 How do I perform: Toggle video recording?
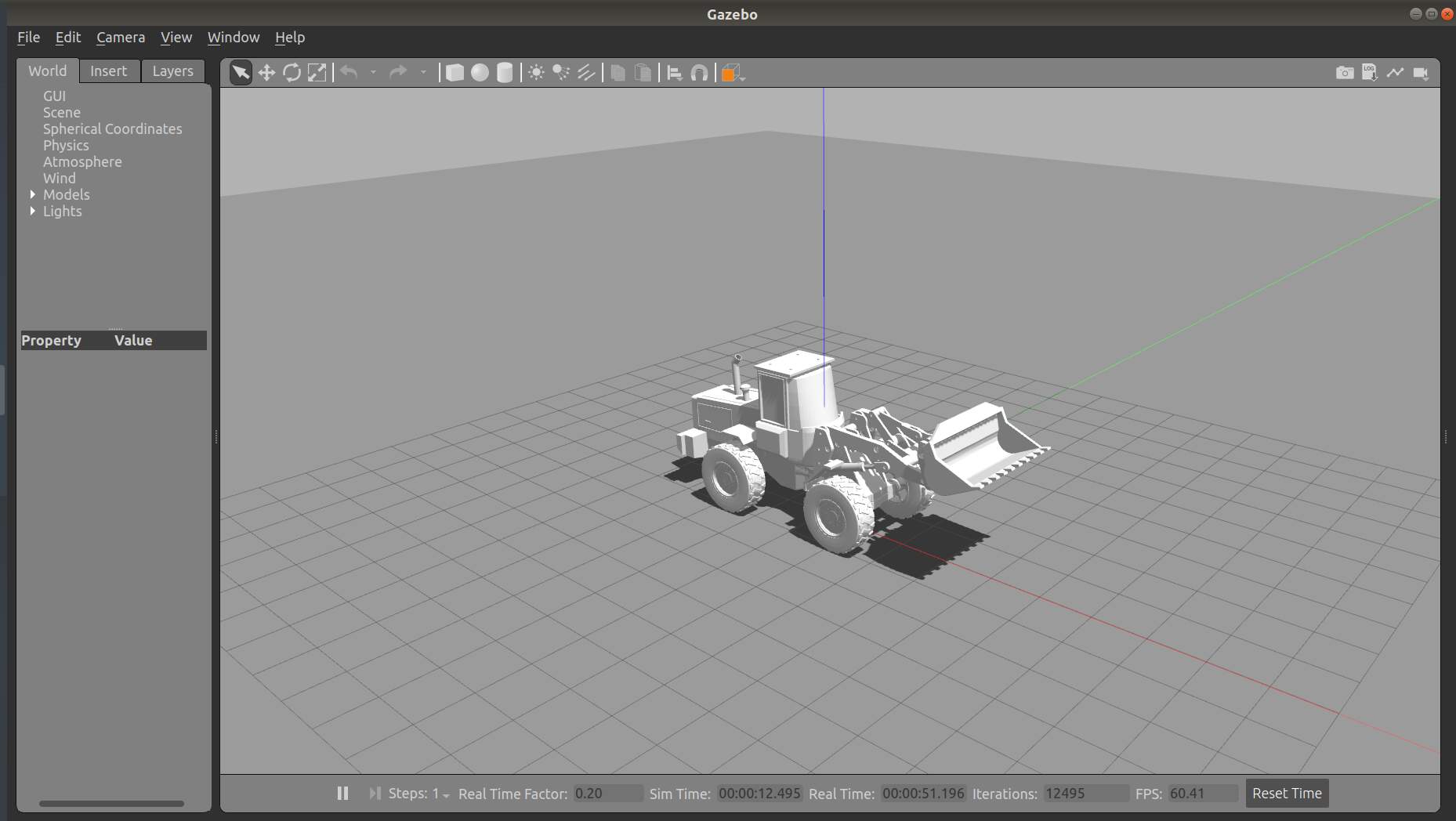[1420, 73]
